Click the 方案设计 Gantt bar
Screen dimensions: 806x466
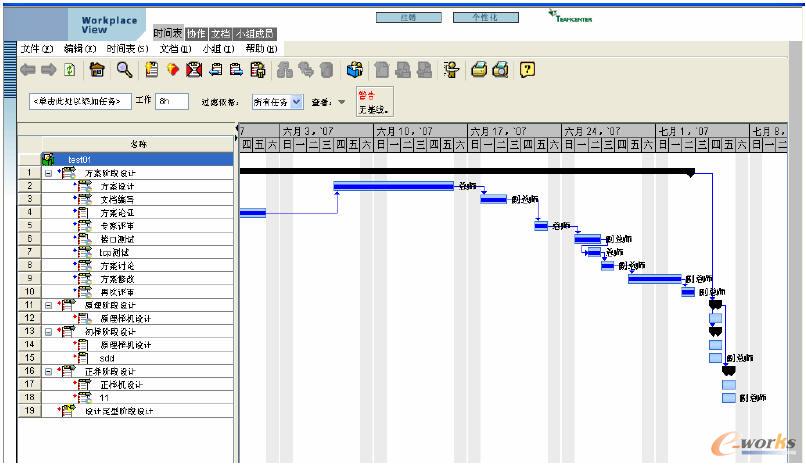pos(393,186)
